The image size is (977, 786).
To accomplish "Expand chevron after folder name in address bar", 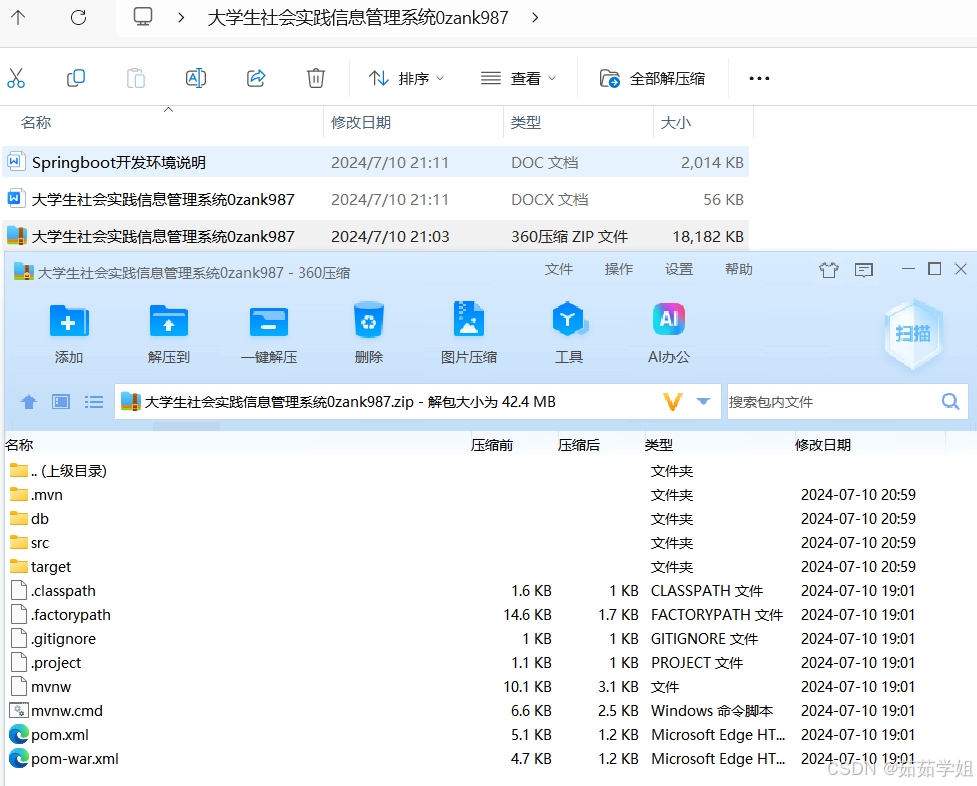I will [x=535, y=17].
